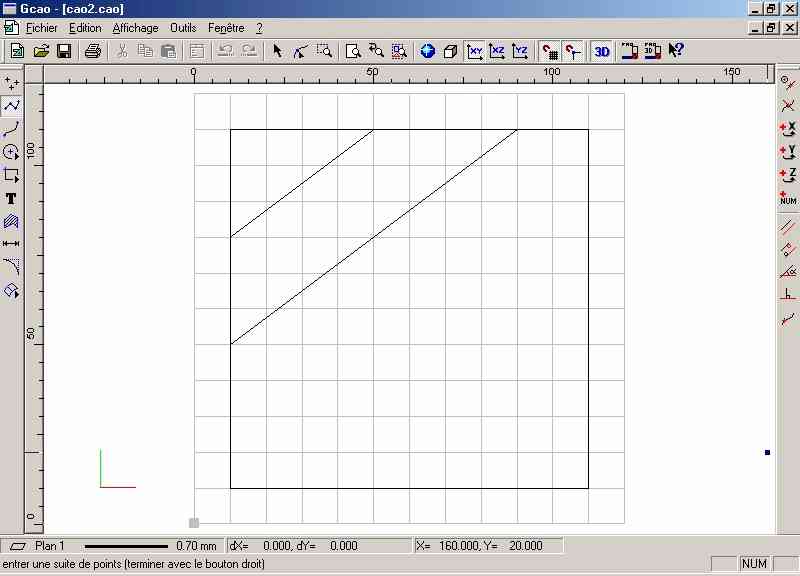Click the X coordinate lock icon
The height and width of the screenshot is (576, 800).
[x=788, y=129]
